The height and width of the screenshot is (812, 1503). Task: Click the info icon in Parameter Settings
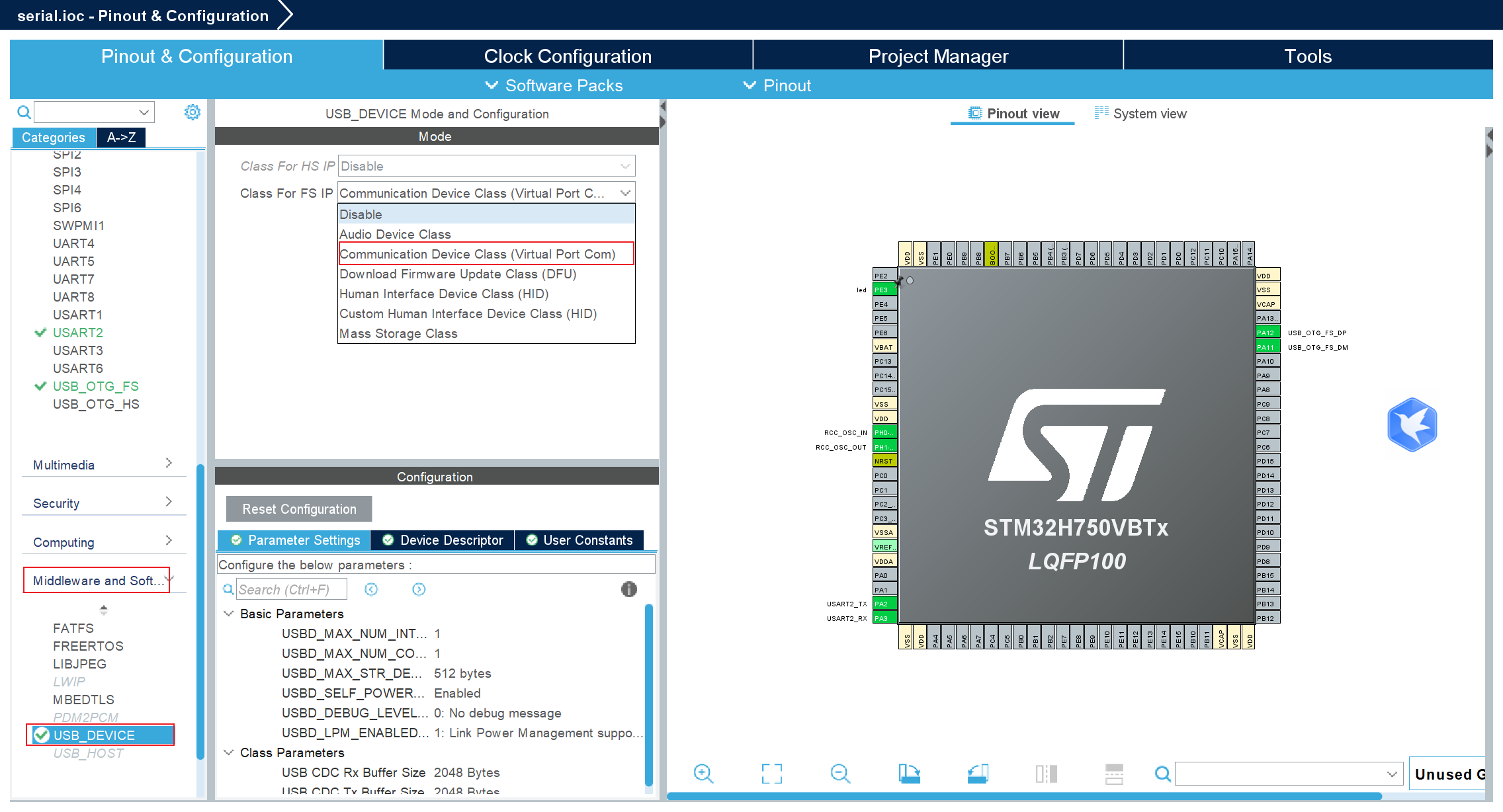[628, 589]
